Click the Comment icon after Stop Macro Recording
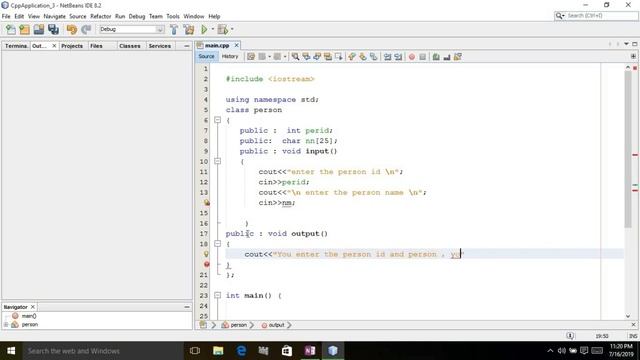Viewport: 640px width, 360px height. pos(436,57)
